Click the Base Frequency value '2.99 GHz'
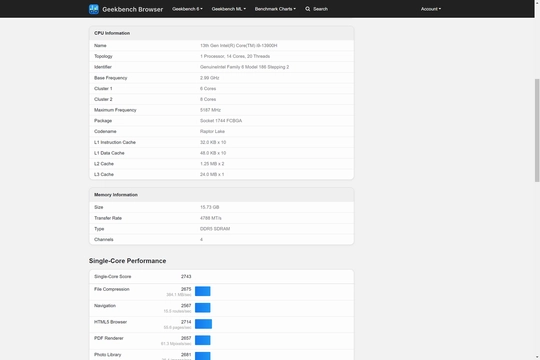 click(x=209, y=78)
